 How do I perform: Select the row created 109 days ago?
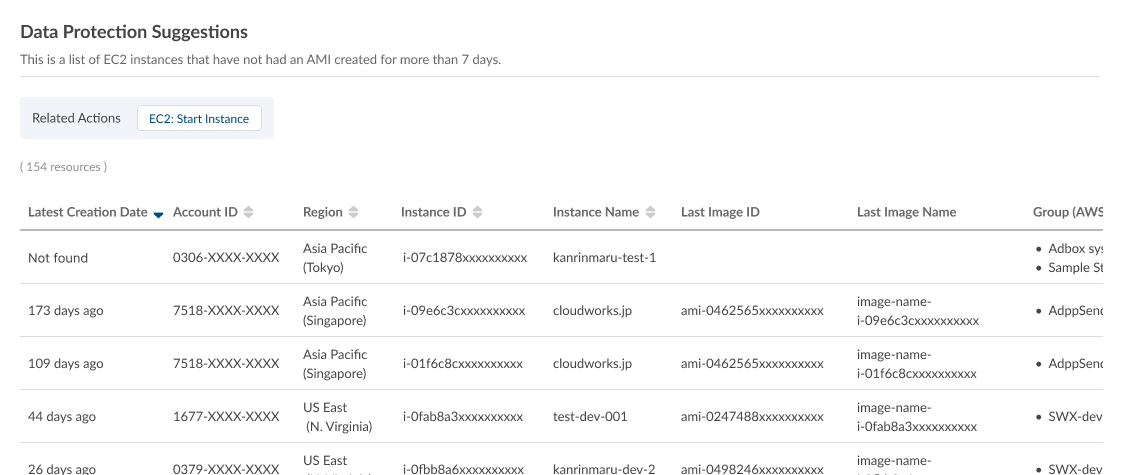tap(66, 364)
